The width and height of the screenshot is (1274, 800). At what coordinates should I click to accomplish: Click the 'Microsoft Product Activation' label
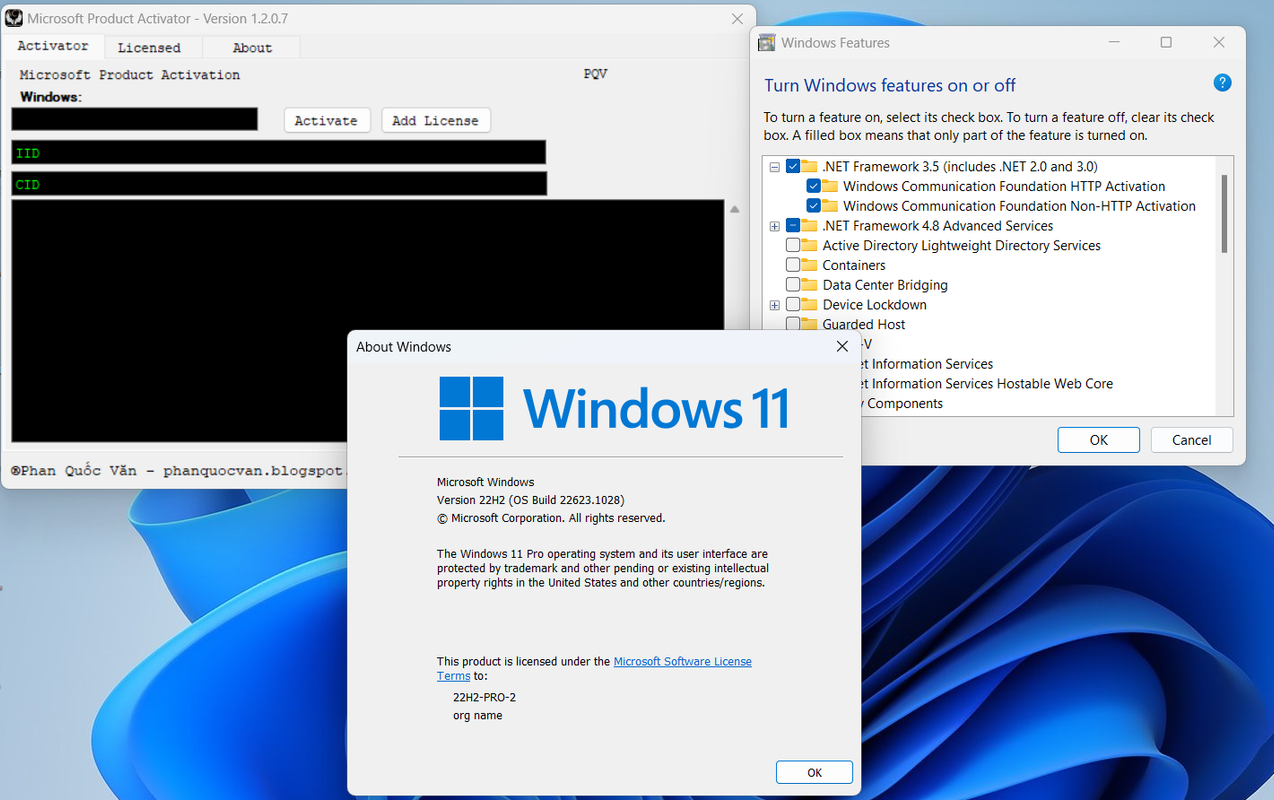pyautogui.click(x=130, y=75)
